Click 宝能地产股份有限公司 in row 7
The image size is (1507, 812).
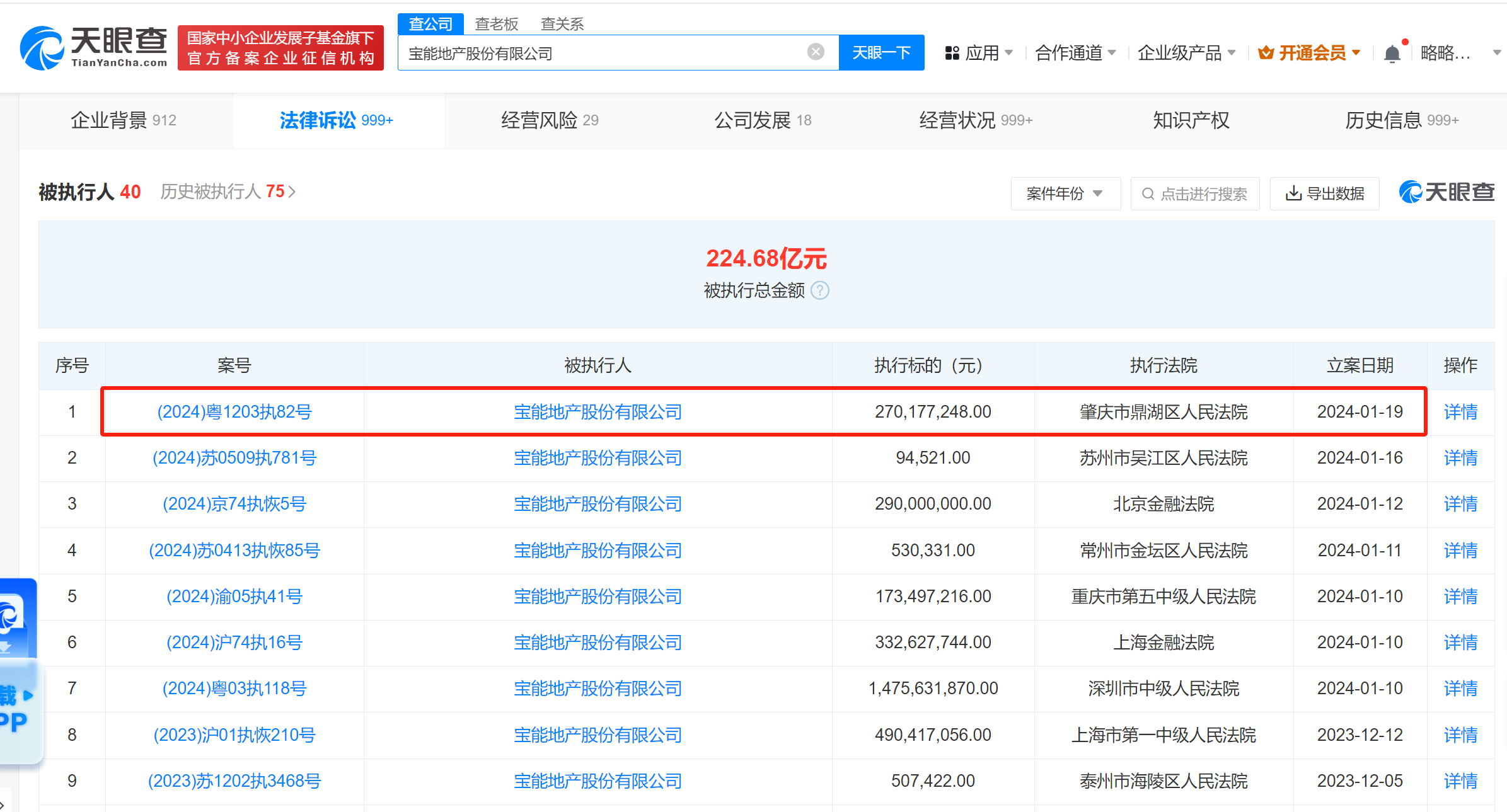point(598,689)
